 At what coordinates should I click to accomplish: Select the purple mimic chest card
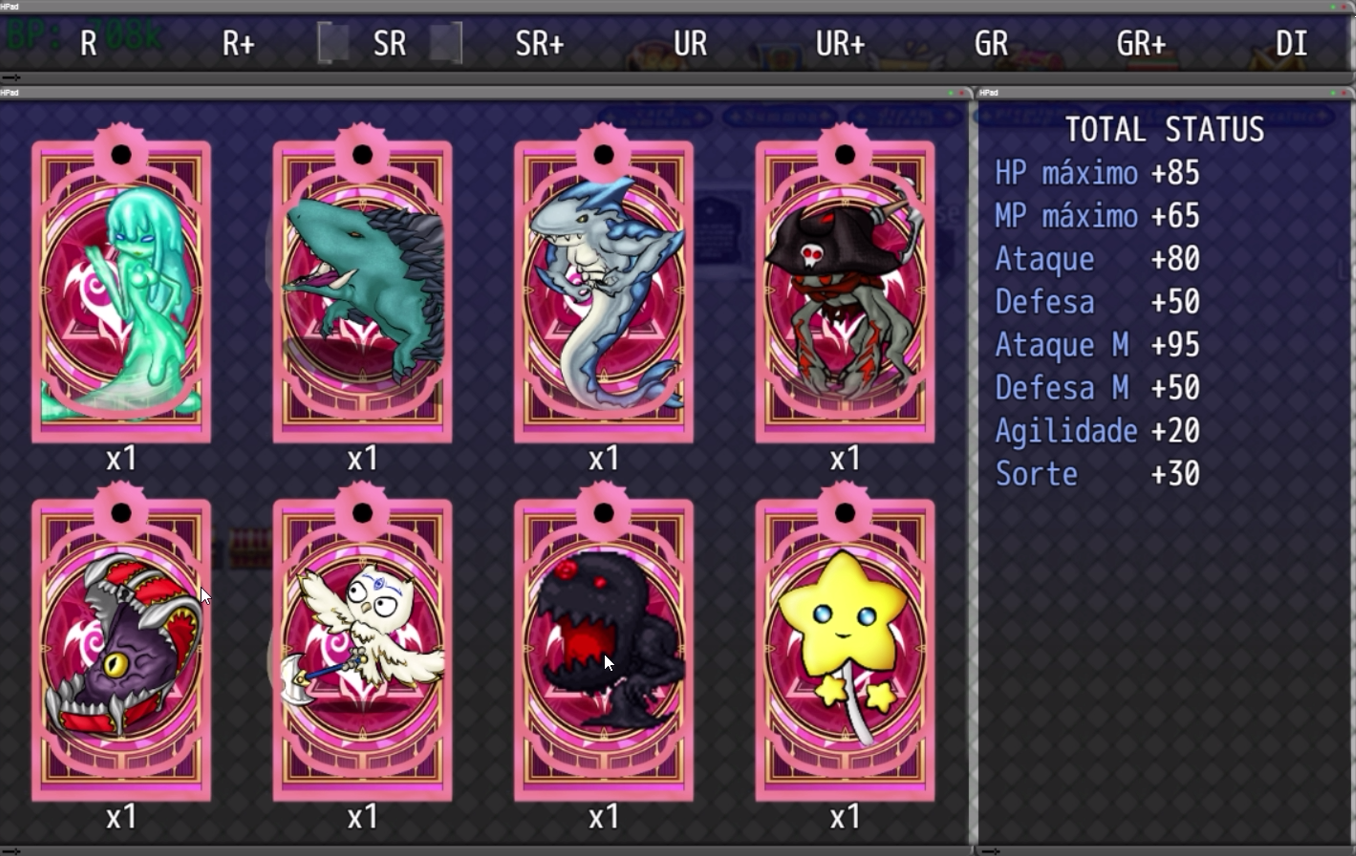point(121,643)
